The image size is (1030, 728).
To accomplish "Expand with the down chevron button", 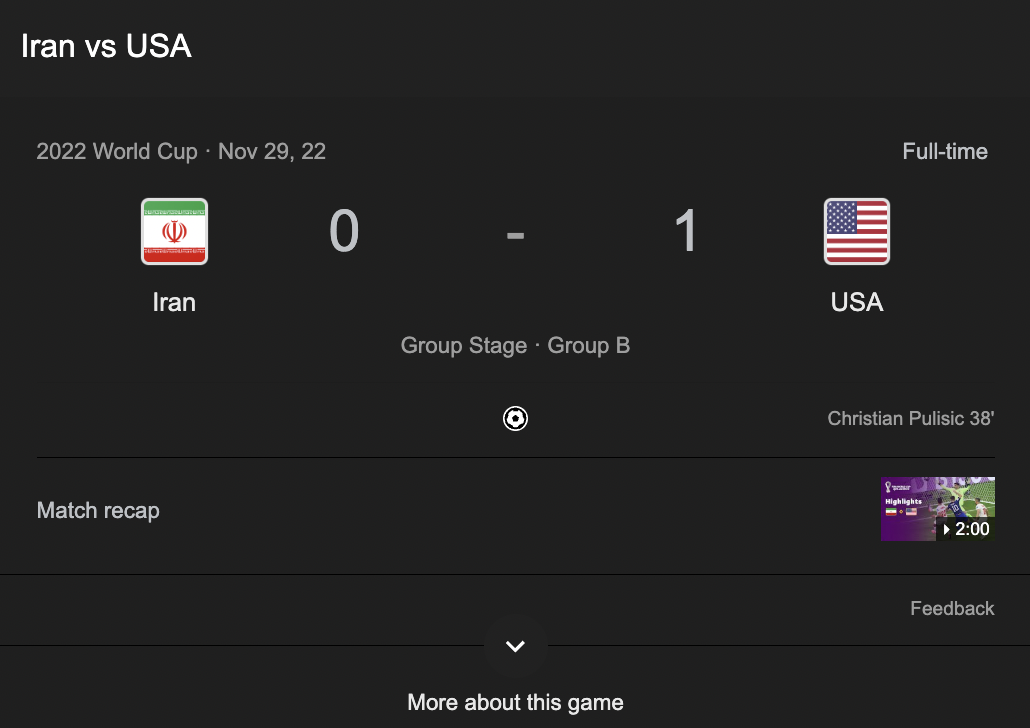I will click(x=515, y=646).
